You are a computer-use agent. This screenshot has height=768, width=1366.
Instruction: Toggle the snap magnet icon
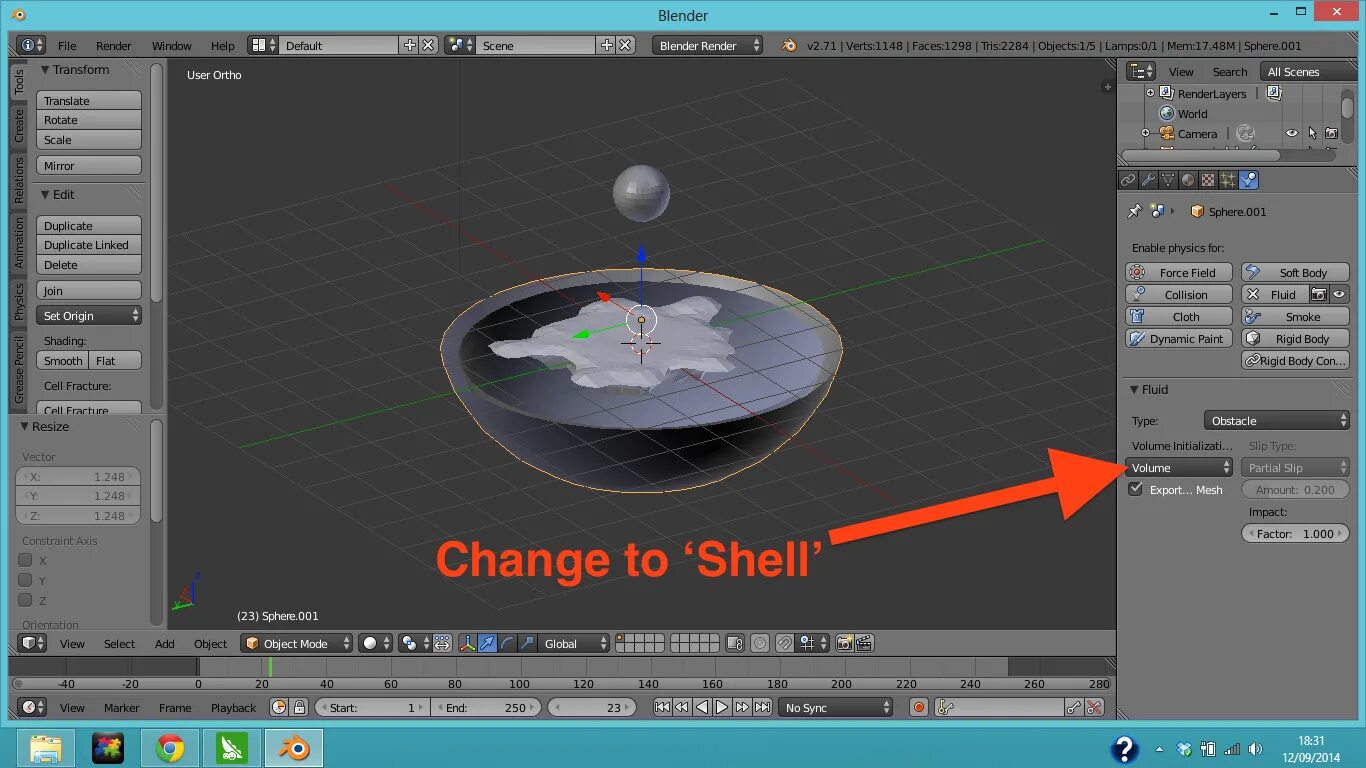coord(785,643)
